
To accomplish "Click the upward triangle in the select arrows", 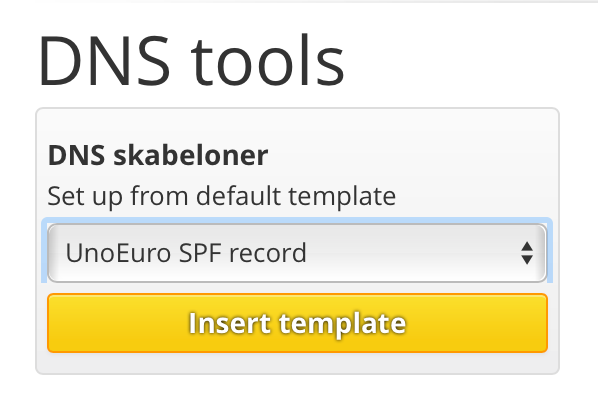I will [527, 246].
